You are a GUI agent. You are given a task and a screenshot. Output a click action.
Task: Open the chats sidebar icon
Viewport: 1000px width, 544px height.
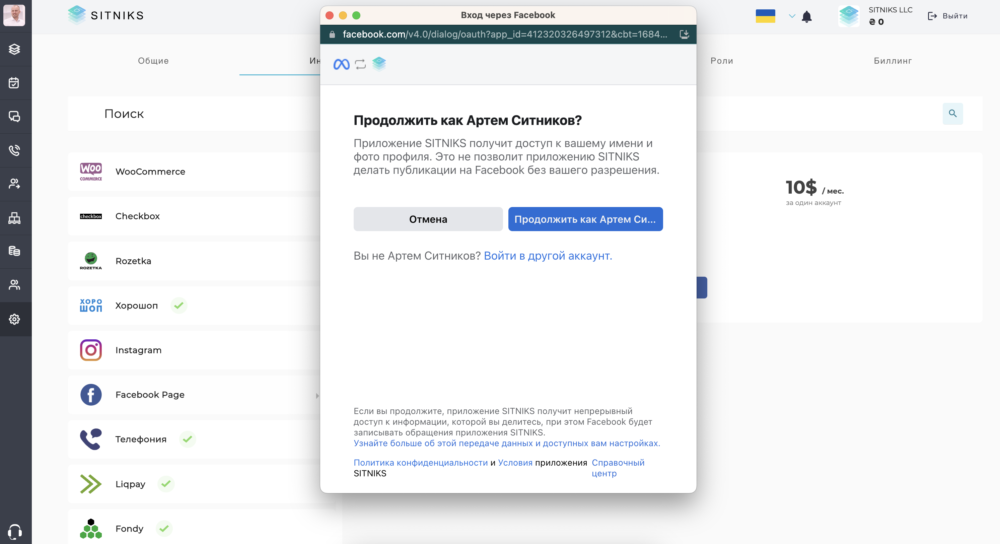tap(14, 117)
